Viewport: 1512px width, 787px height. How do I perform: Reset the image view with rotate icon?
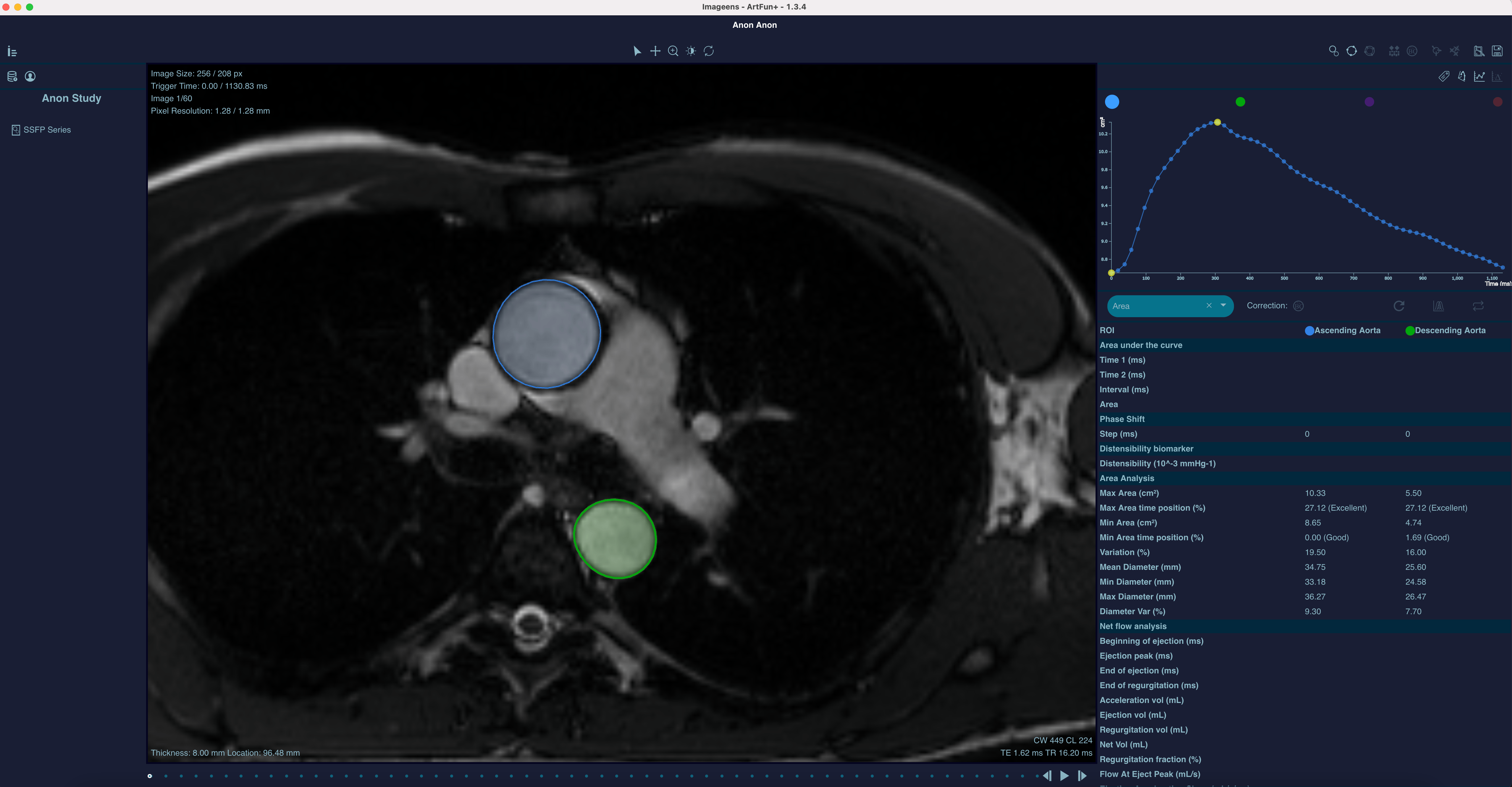[x=709, y=51]
